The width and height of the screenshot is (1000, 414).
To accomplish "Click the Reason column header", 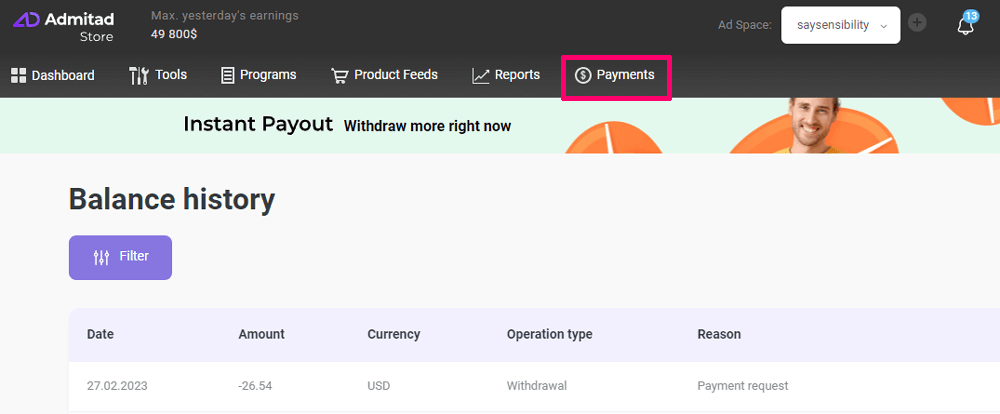I will [x=719, y=334].
